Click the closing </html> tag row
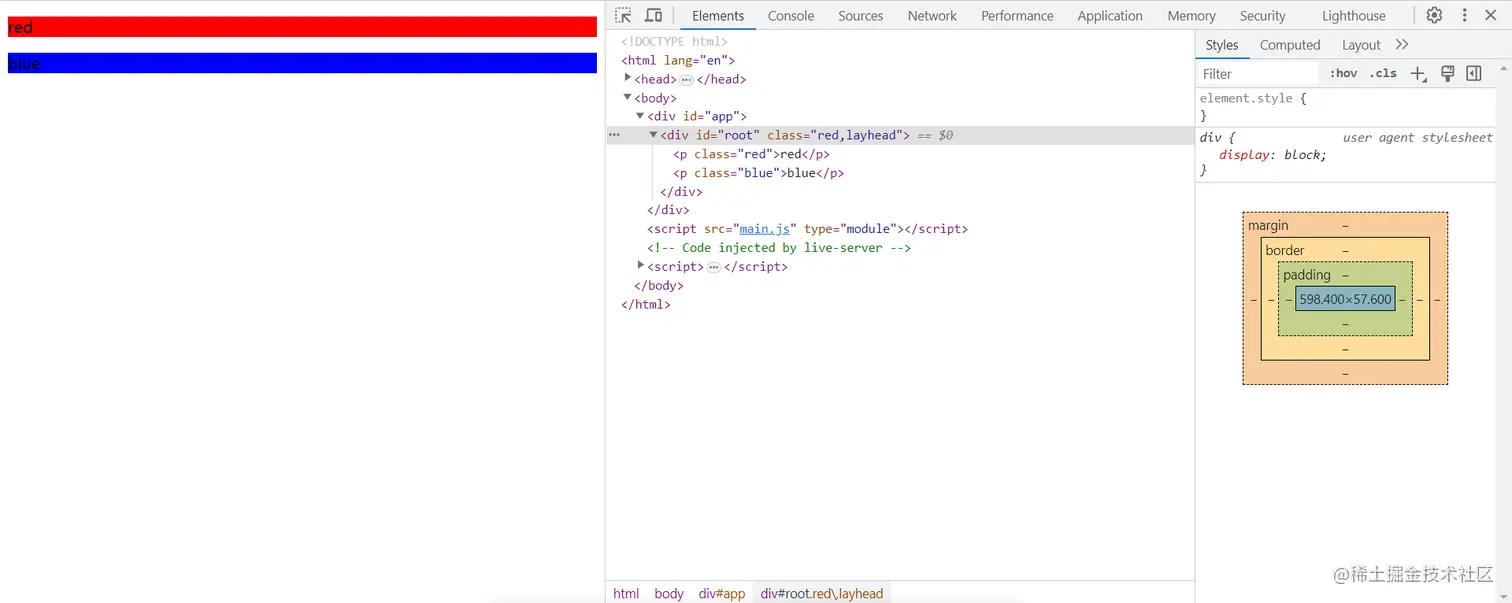The height and width of the screenshot is (603, 1512). 646,304
